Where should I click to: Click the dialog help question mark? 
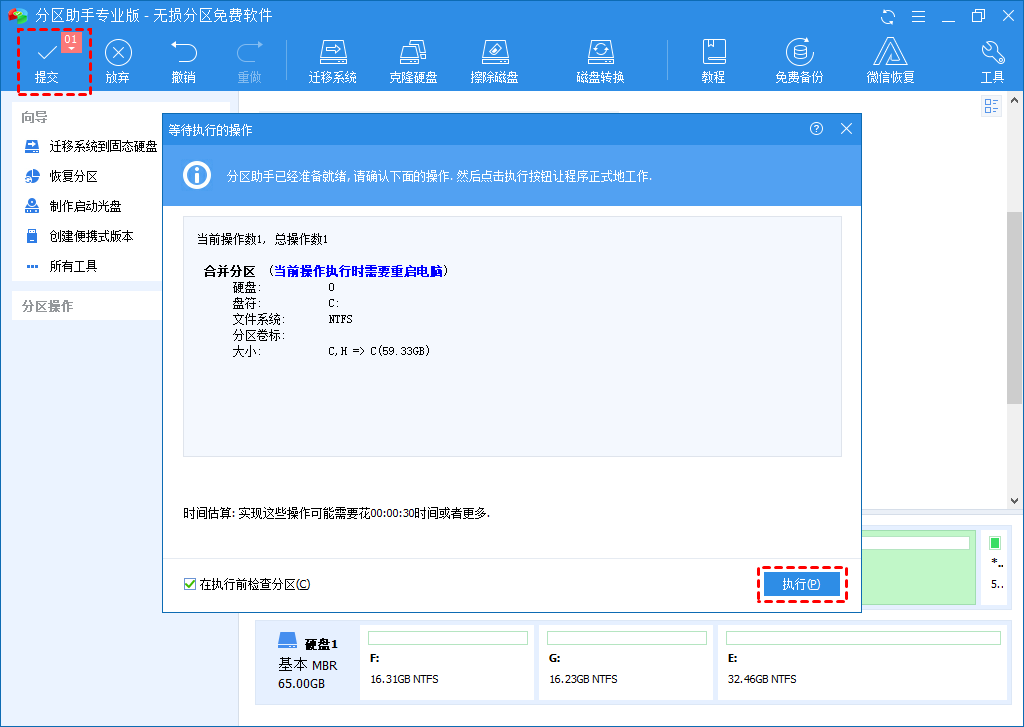(x=816, y=128)
